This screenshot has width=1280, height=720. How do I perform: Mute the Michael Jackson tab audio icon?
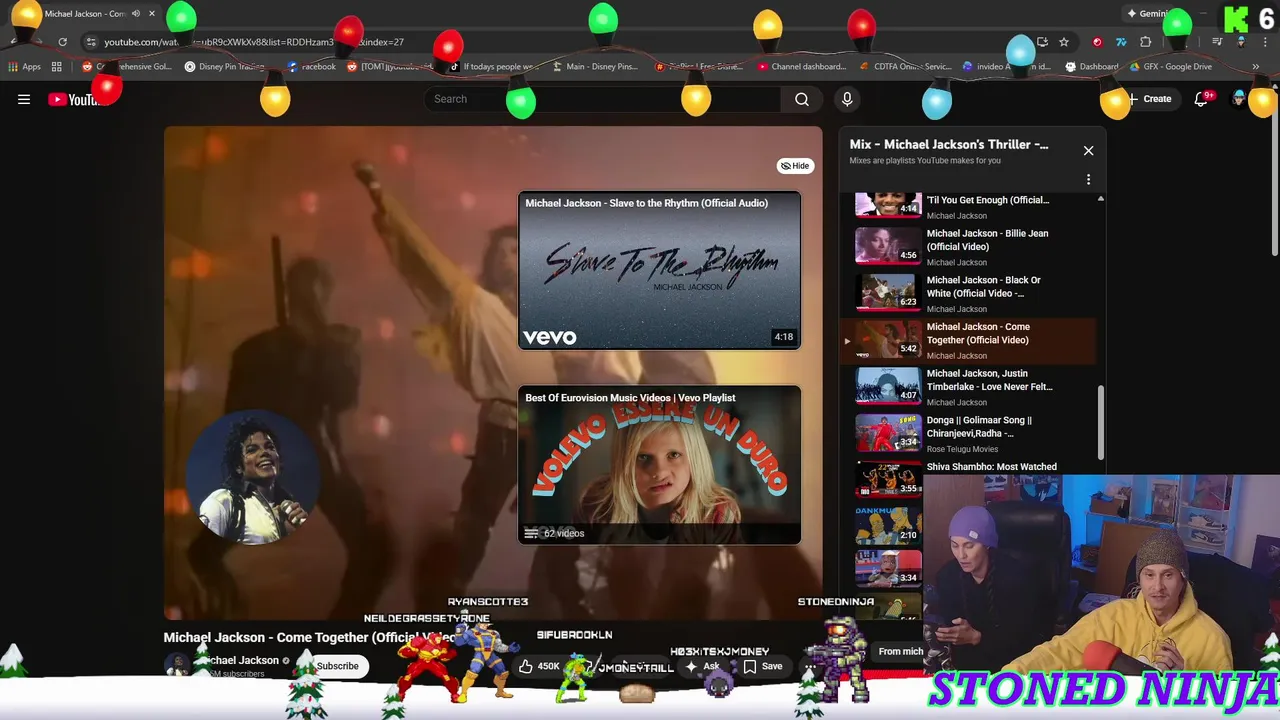pos(136,14)
